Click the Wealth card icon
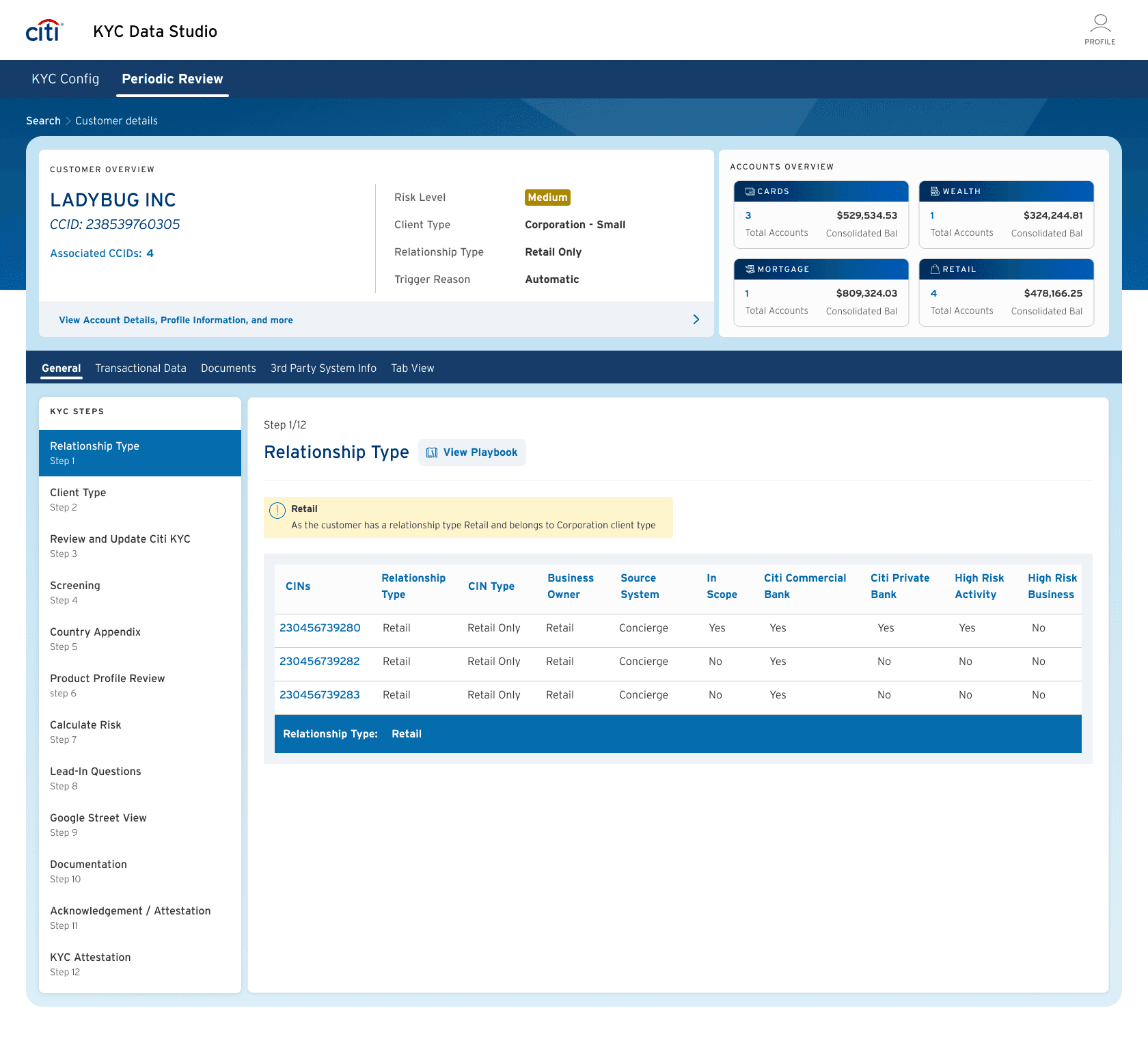The width and height of the screenshot is (1148, 1045). coord(935,191)
